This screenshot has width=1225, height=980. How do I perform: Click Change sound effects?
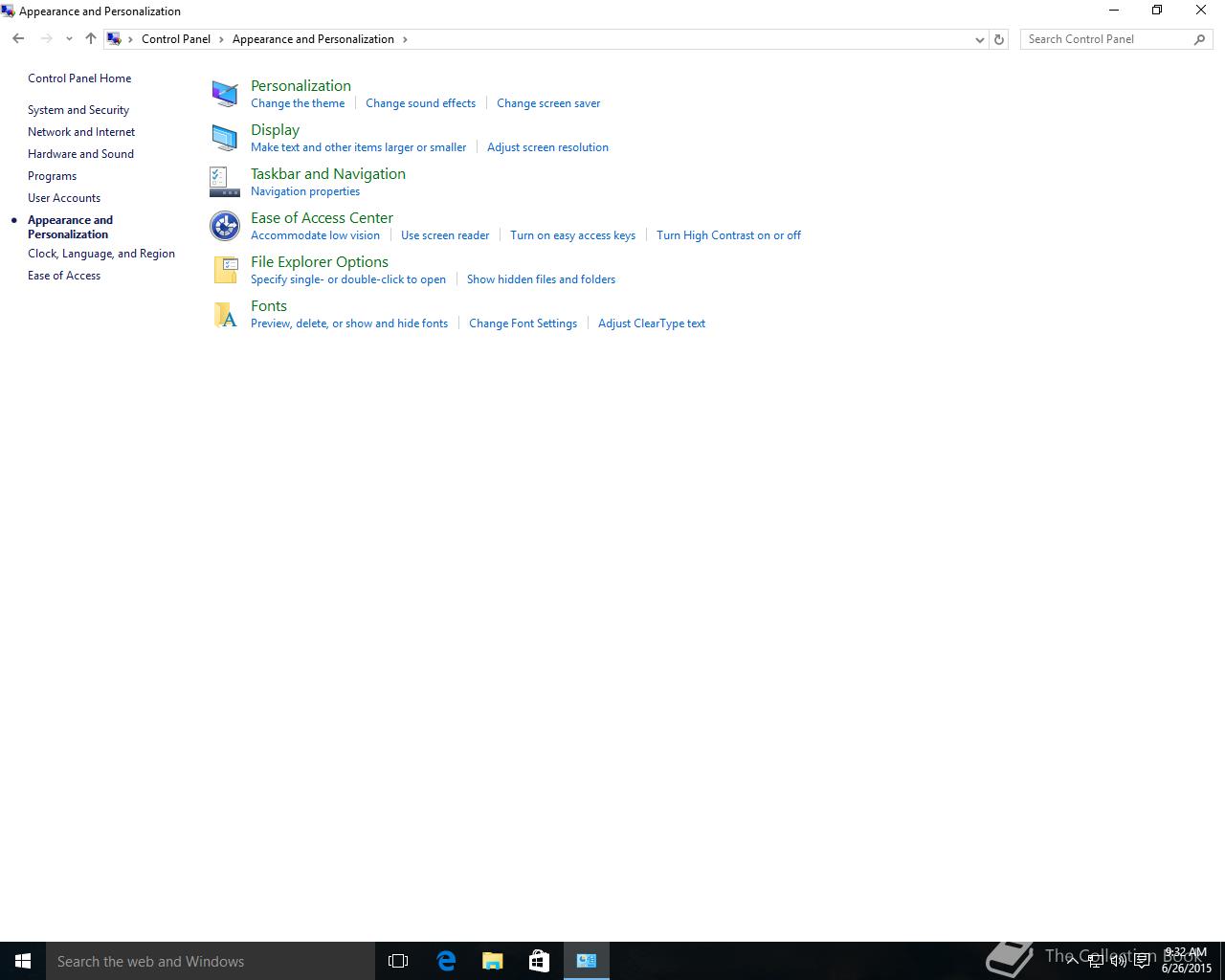coord(420,103)
